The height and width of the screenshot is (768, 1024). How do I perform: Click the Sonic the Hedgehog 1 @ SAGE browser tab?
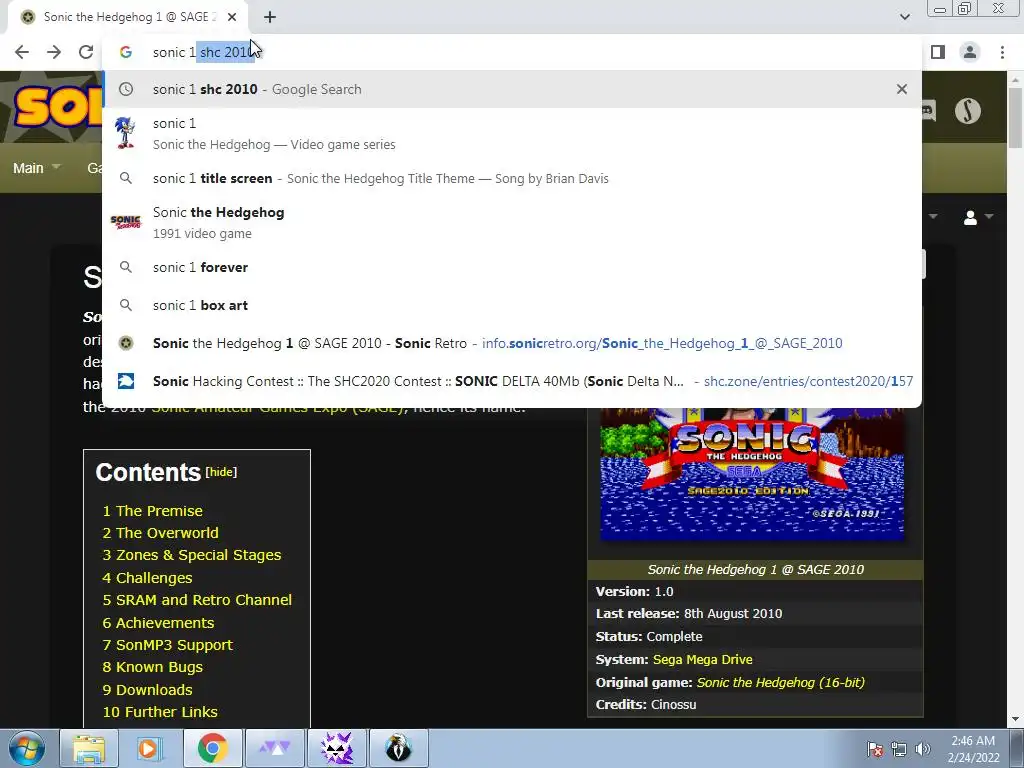coord(127,17)
